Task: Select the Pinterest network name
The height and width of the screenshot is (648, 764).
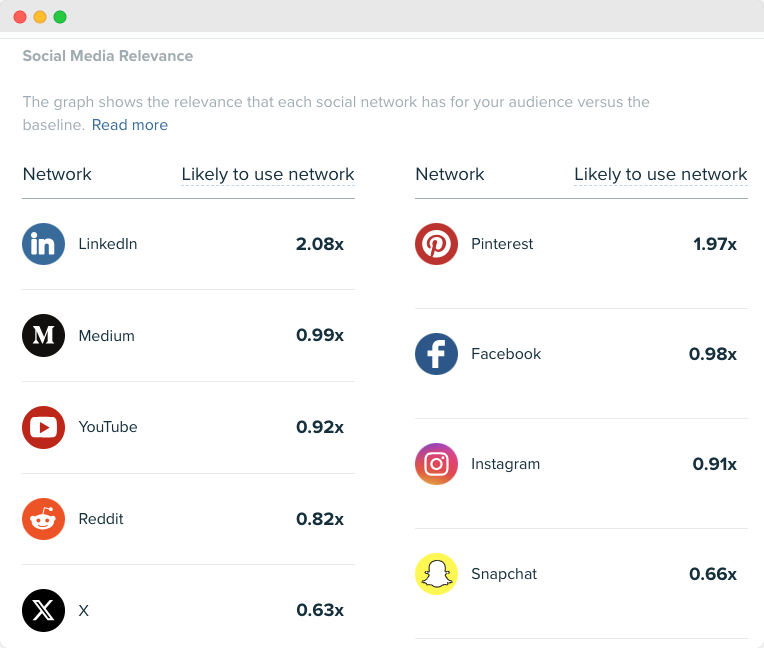Action: click(502, 244)
